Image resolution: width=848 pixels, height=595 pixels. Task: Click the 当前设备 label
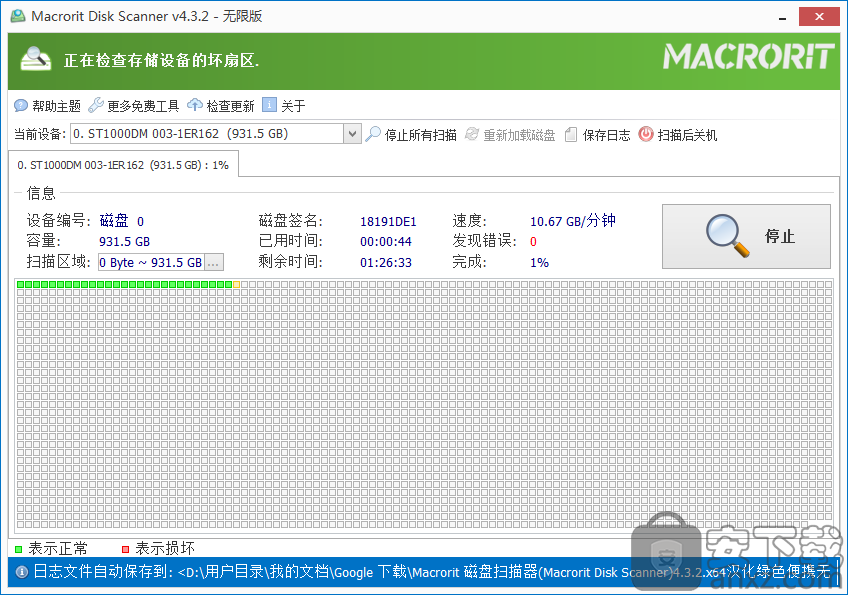point(39,134)
